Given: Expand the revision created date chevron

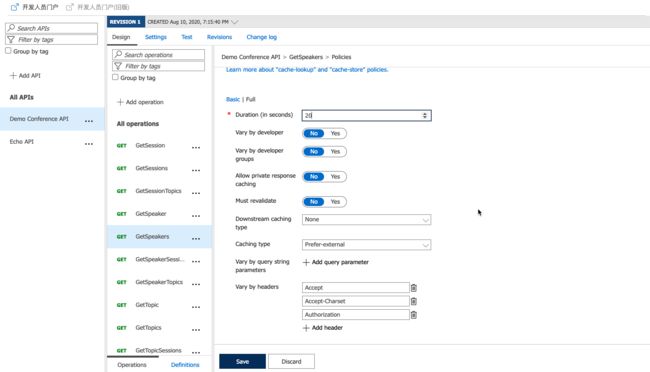Looking at the screenshot, I should 235,22.
